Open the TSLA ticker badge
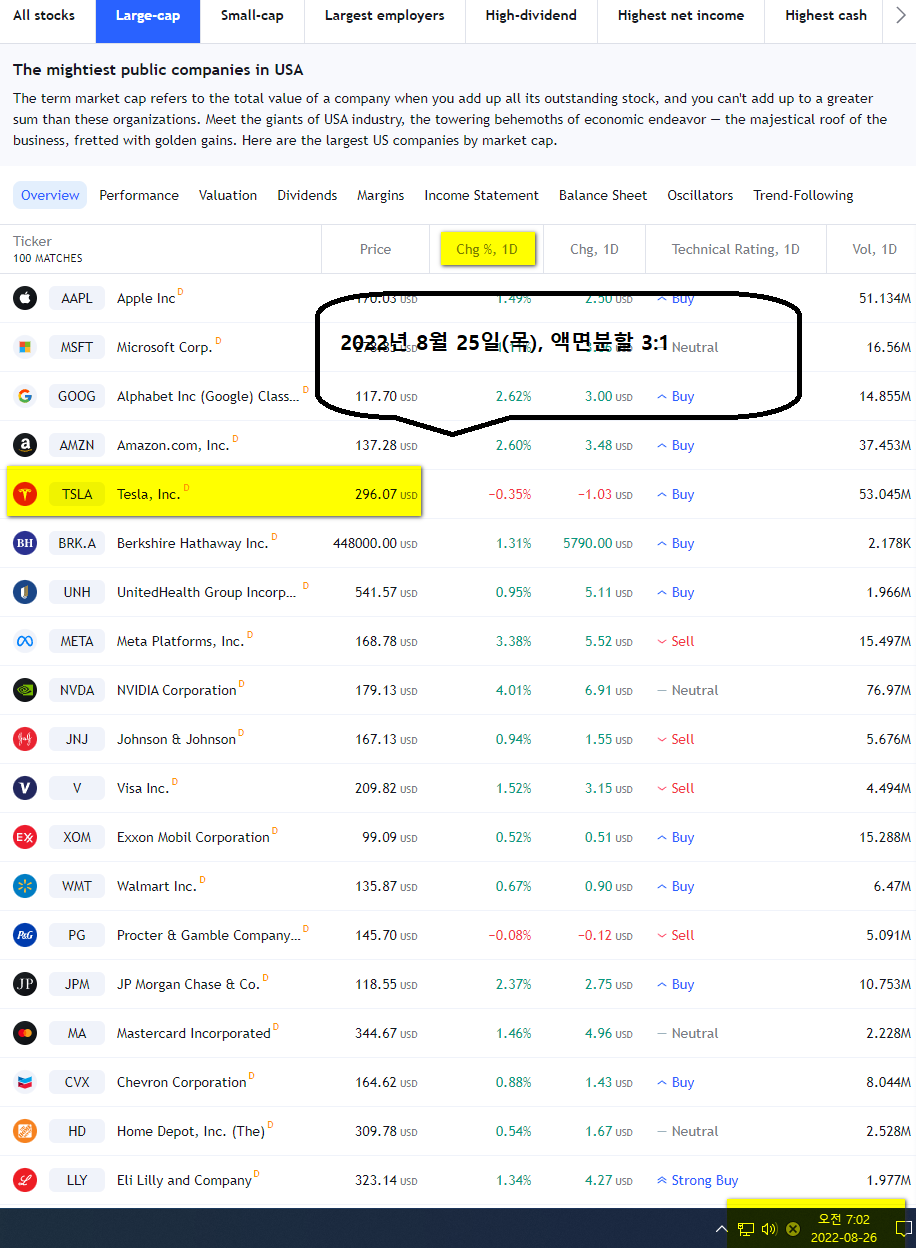Viewport: 916px width, 1248px height. [x=77, y=494]
